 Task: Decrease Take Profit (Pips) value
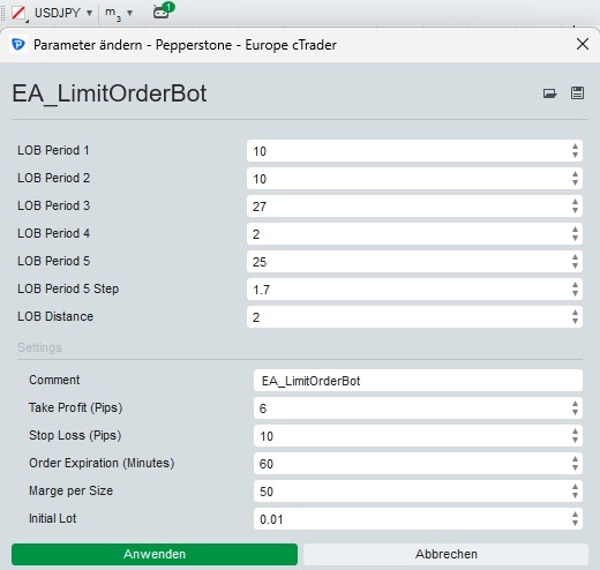click(x=575, y=412)
